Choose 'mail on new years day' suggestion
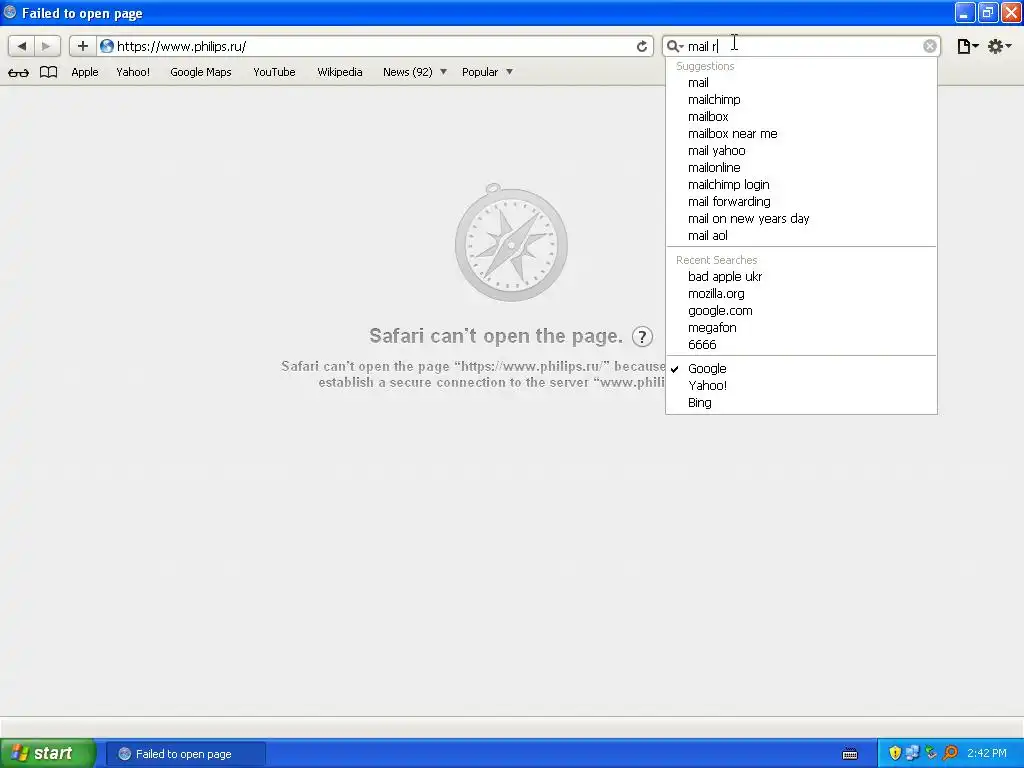This screenshot has height=768, width=1024. (801, 219)
